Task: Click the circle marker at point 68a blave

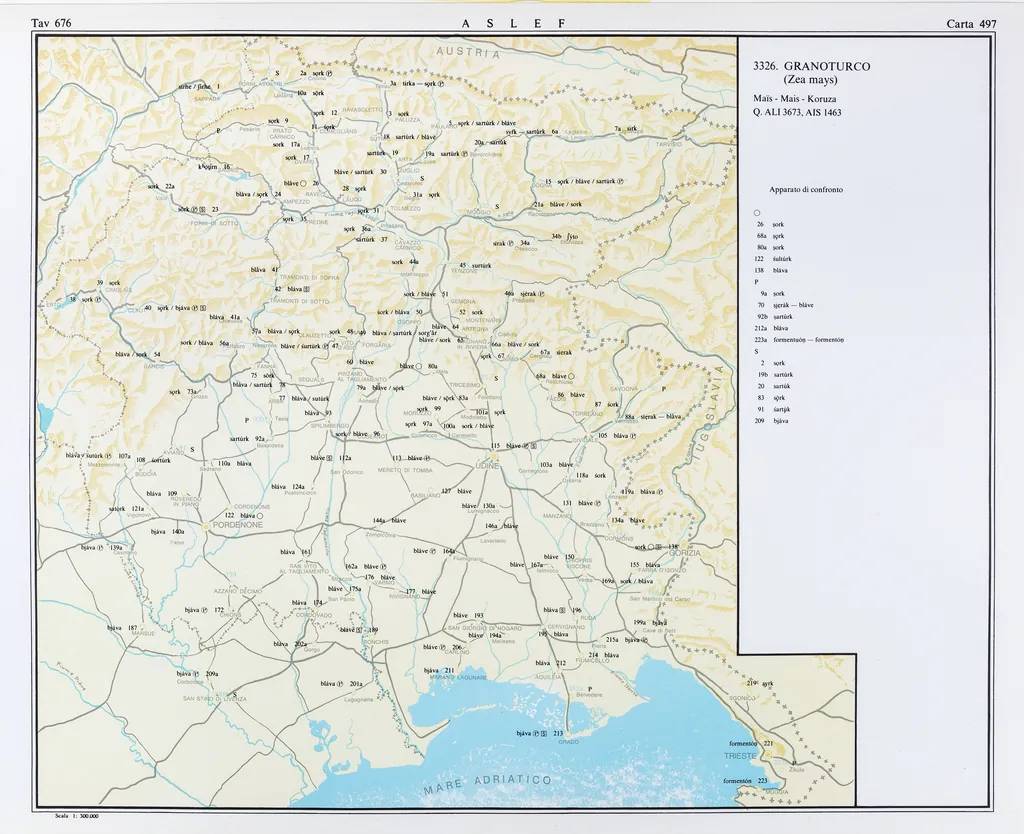Action: [x=570, y=377]
